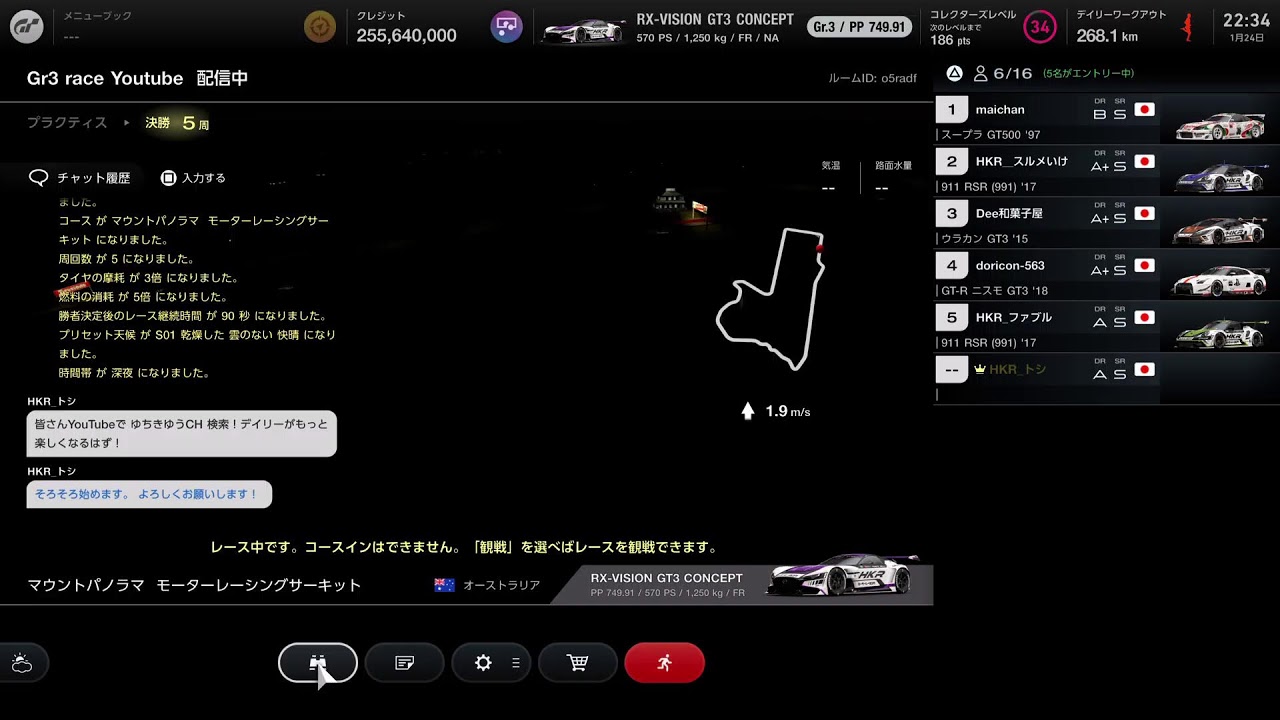Select the RX-VISION car thumbnail in the top bar
Viewport: 1280px width, 720px height.
[582, 29]
